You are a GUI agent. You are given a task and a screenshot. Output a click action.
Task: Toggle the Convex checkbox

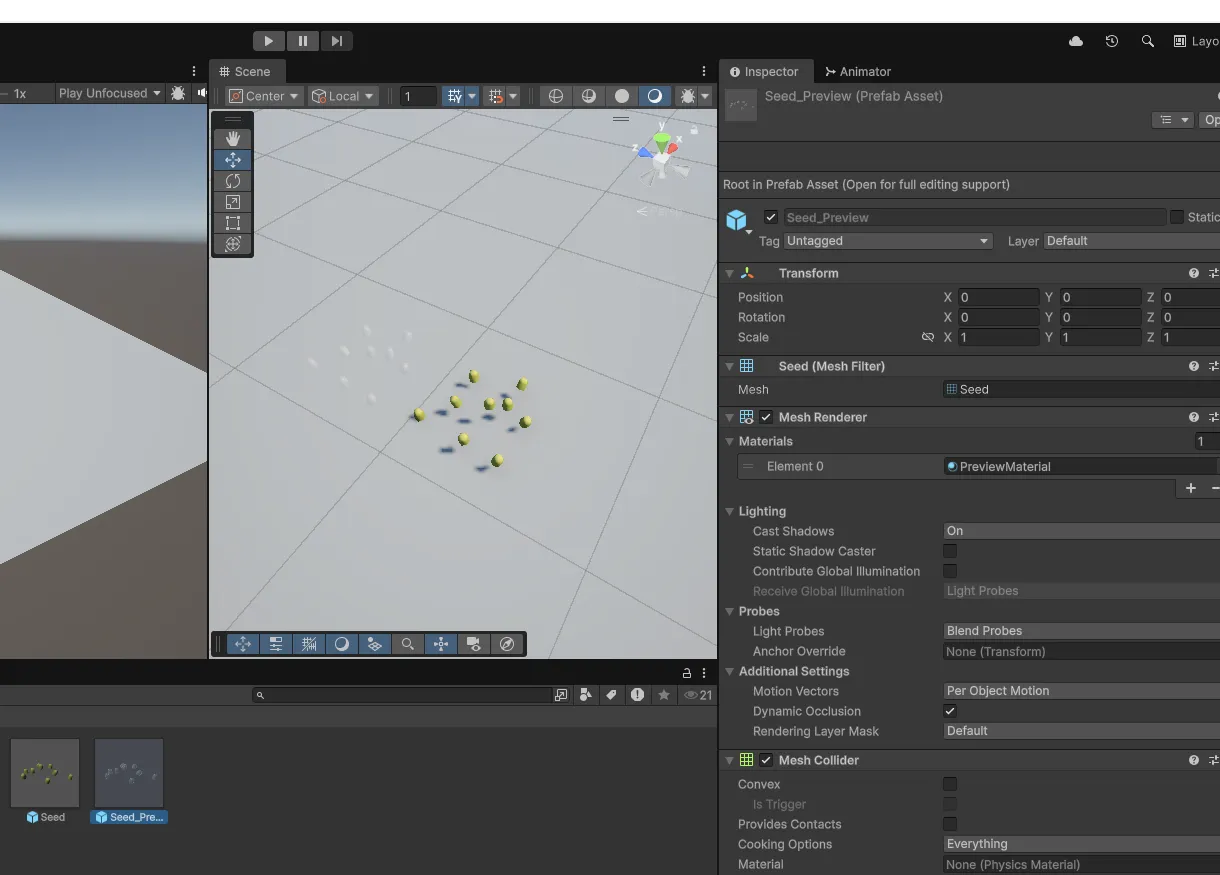point(950,784)
